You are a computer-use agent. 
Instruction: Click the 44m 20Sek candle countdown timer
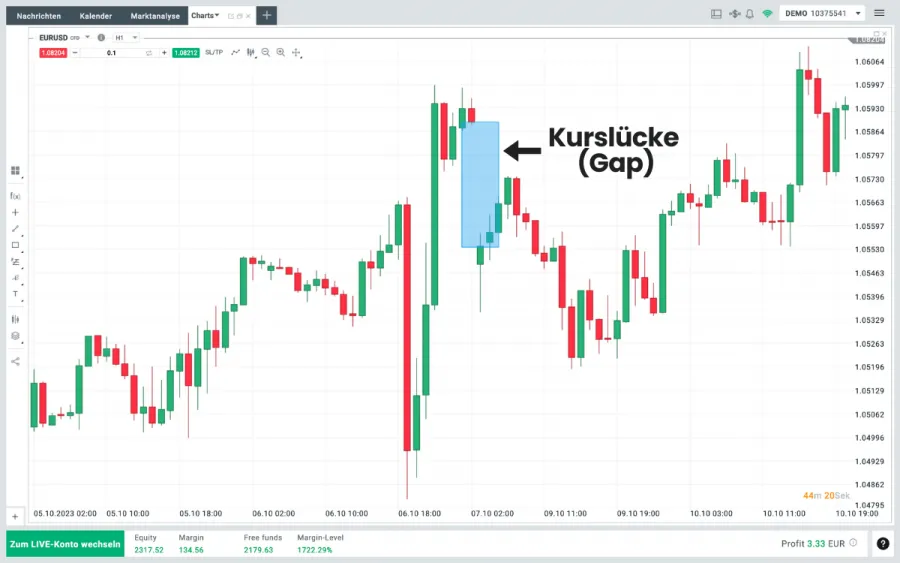[x=826, y=495]
